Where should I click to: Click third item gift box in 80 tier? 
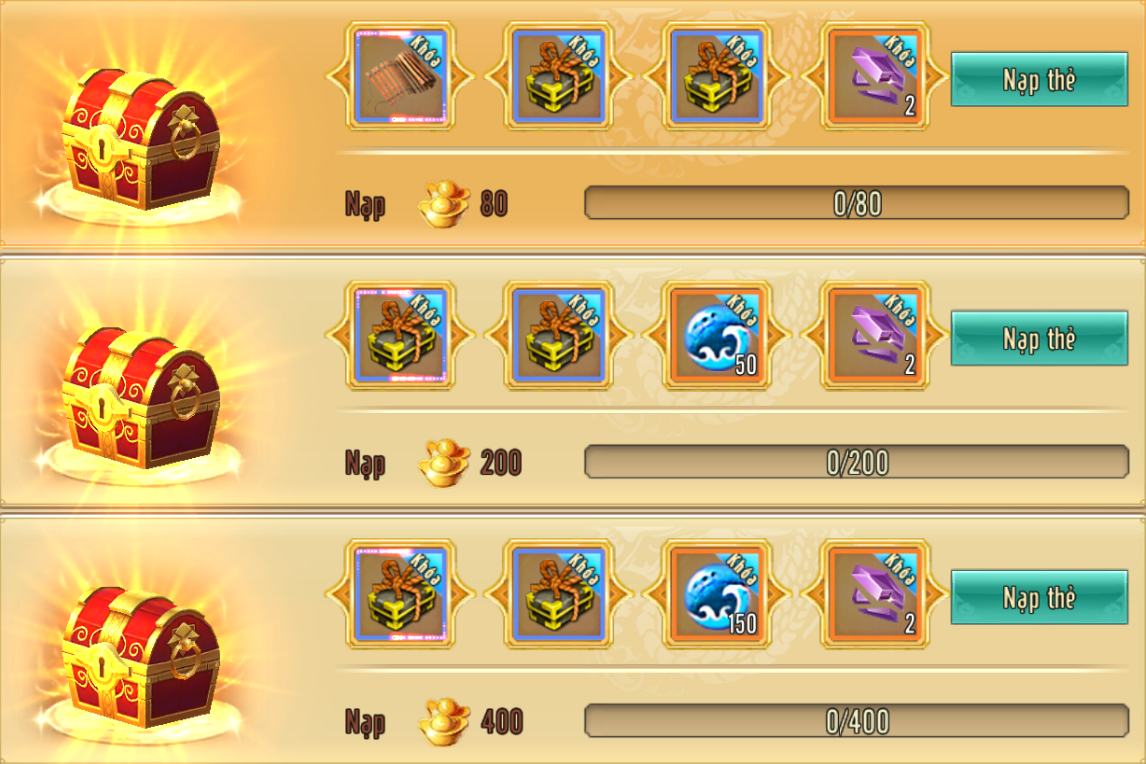tap(717, 76)
